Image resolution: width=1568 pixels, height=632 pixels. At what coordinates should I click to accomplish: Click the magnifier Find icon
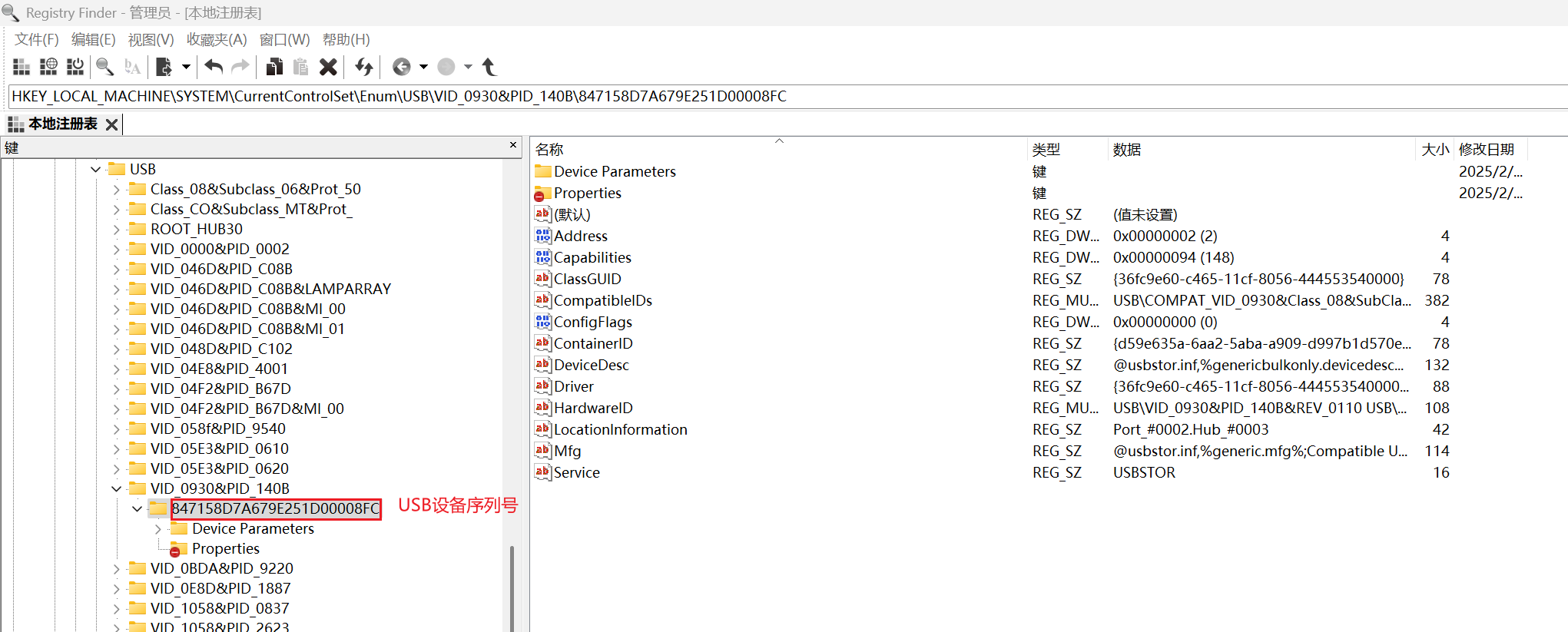[x=104, y=68]
